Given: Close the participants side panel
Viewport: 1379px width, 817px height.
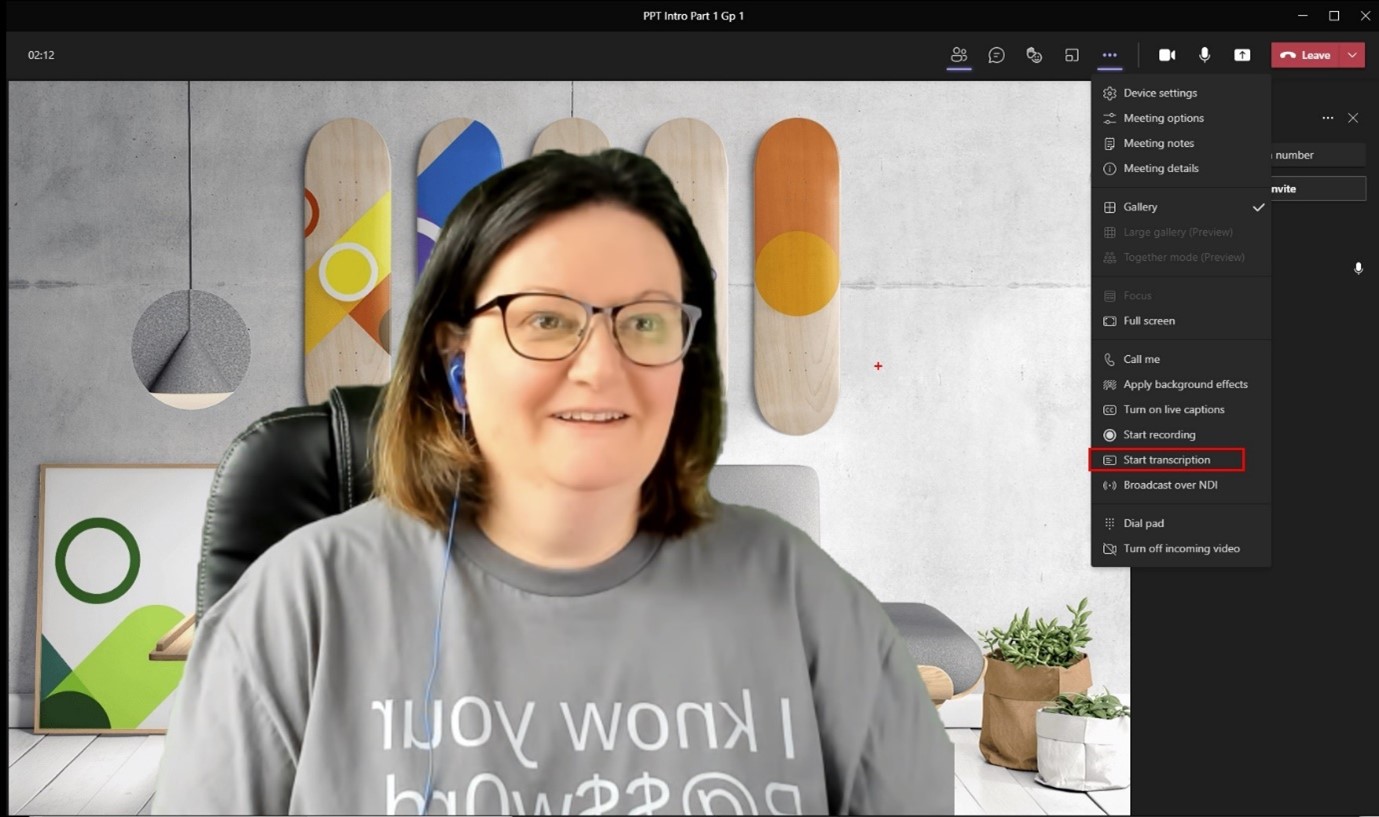Looking at the screenshot, I should coord(1353,118).
